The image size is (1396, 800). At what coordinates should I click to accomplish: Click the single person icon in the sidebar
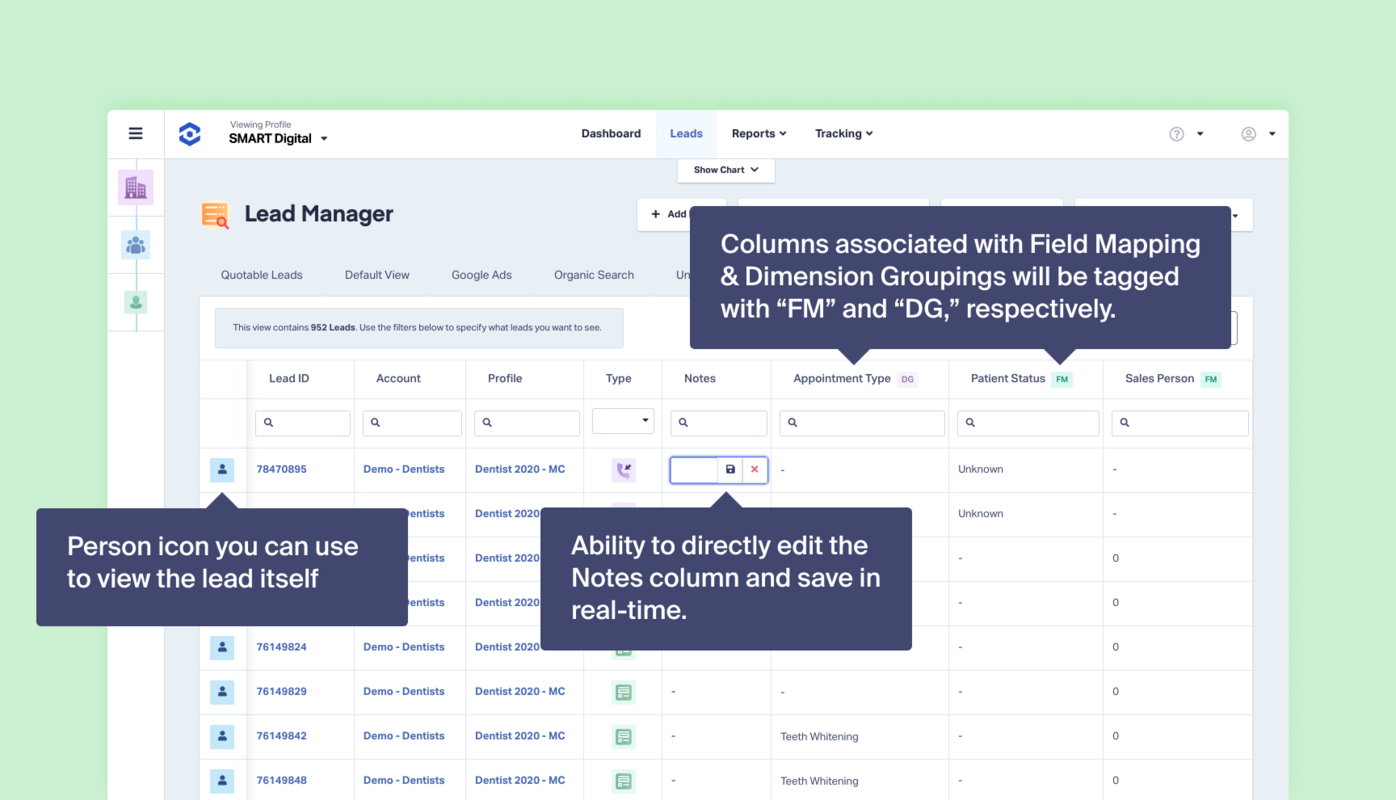tap(135, 302)
